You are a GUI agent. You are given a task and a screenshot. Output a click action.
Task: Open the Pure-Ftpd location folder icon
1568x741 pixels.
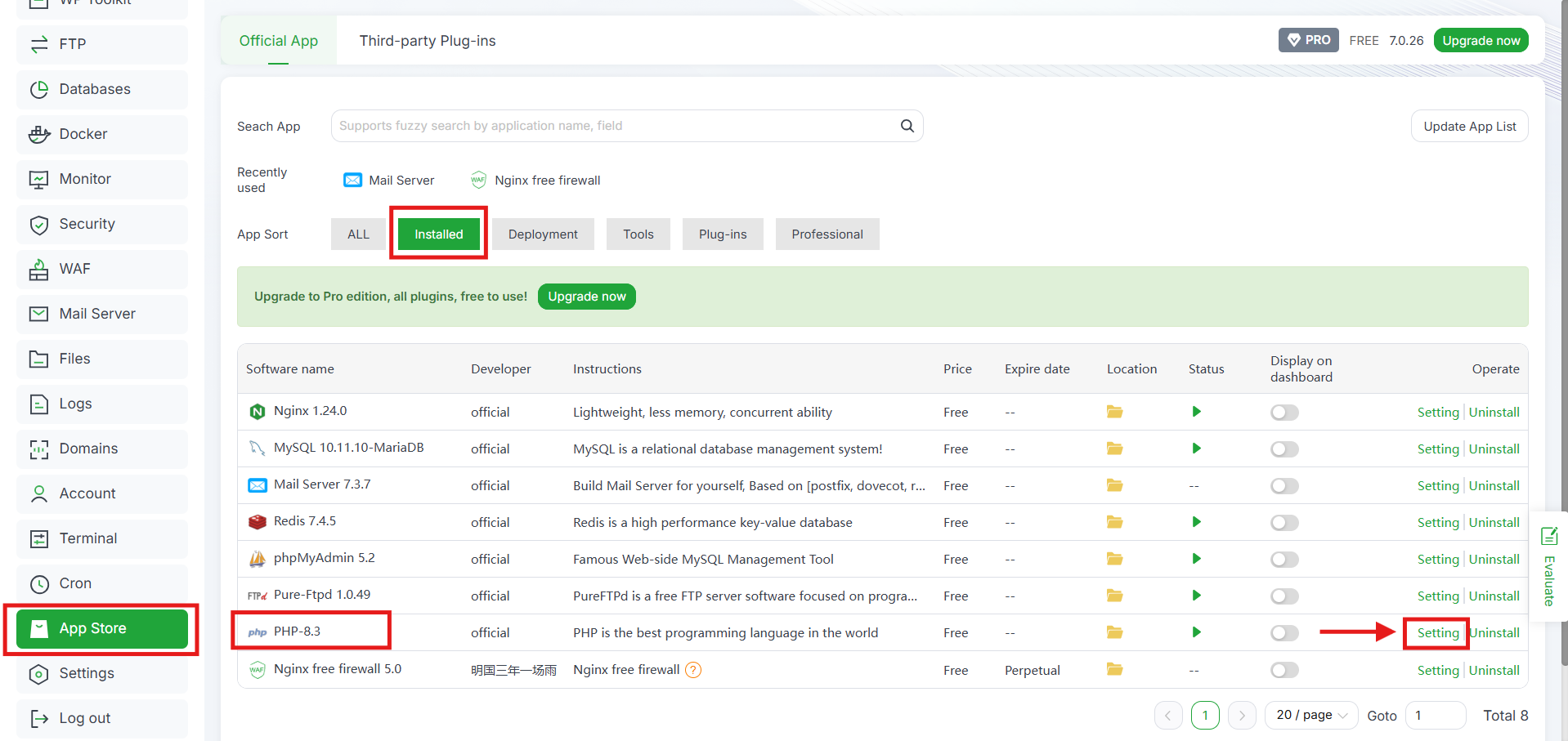pyautogui.click(x=1114, y=596)
